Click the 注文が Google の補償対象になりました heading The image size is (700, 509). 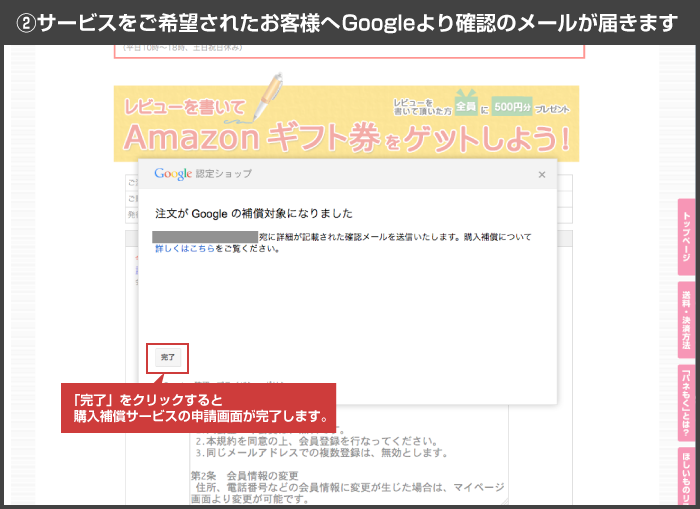point(254,214)
